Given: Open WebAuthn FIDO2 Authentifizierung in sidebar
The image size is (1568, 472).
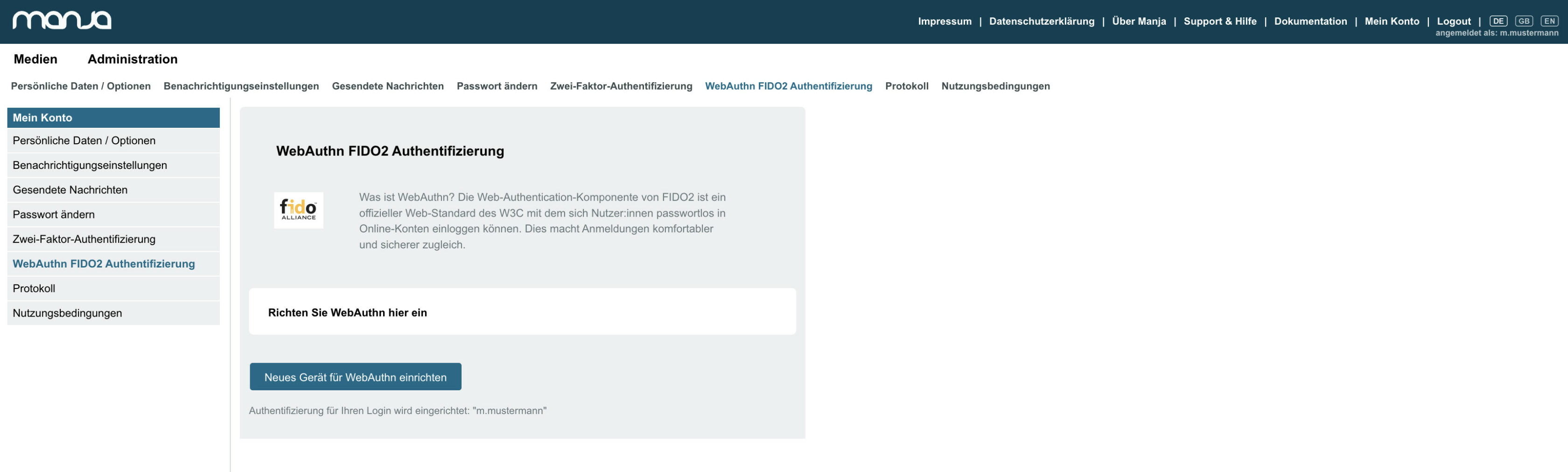Looking at the screenshot, I should pyautogui.click(x=113, y=264).
